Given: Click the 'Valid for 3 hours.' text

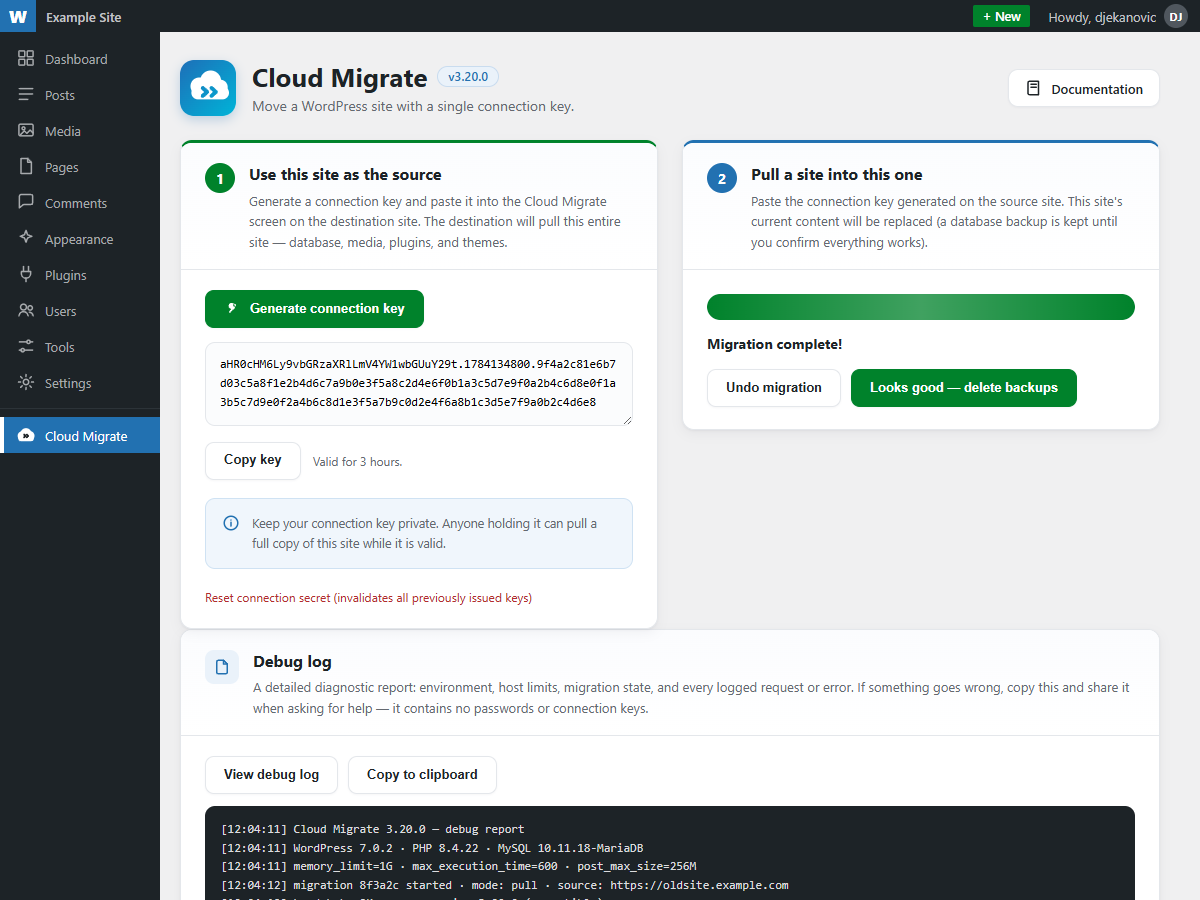Looking at the screenshot, I should 357,462.
